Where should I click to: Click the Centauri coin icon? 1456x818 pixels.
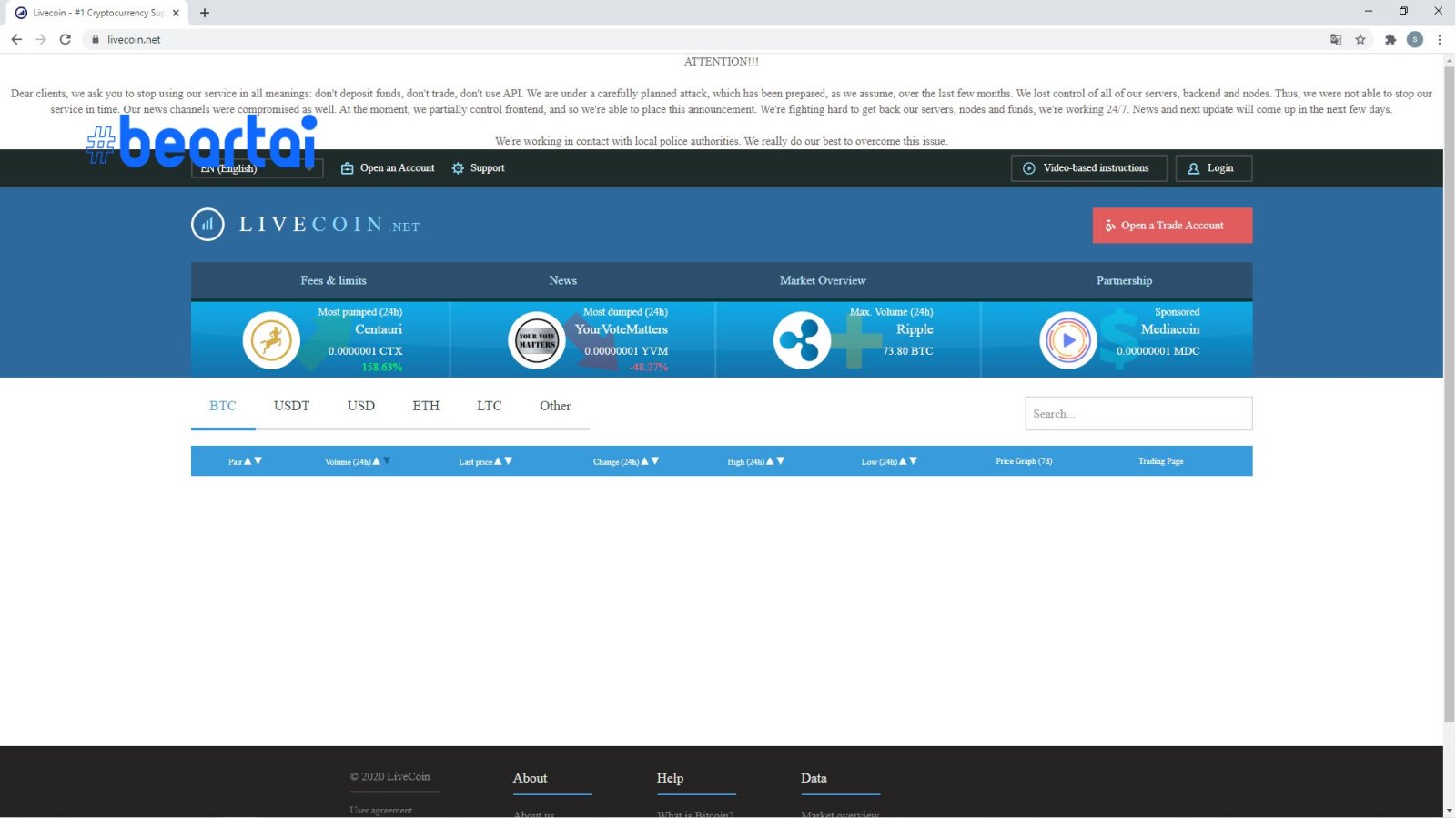coord(271,340)
